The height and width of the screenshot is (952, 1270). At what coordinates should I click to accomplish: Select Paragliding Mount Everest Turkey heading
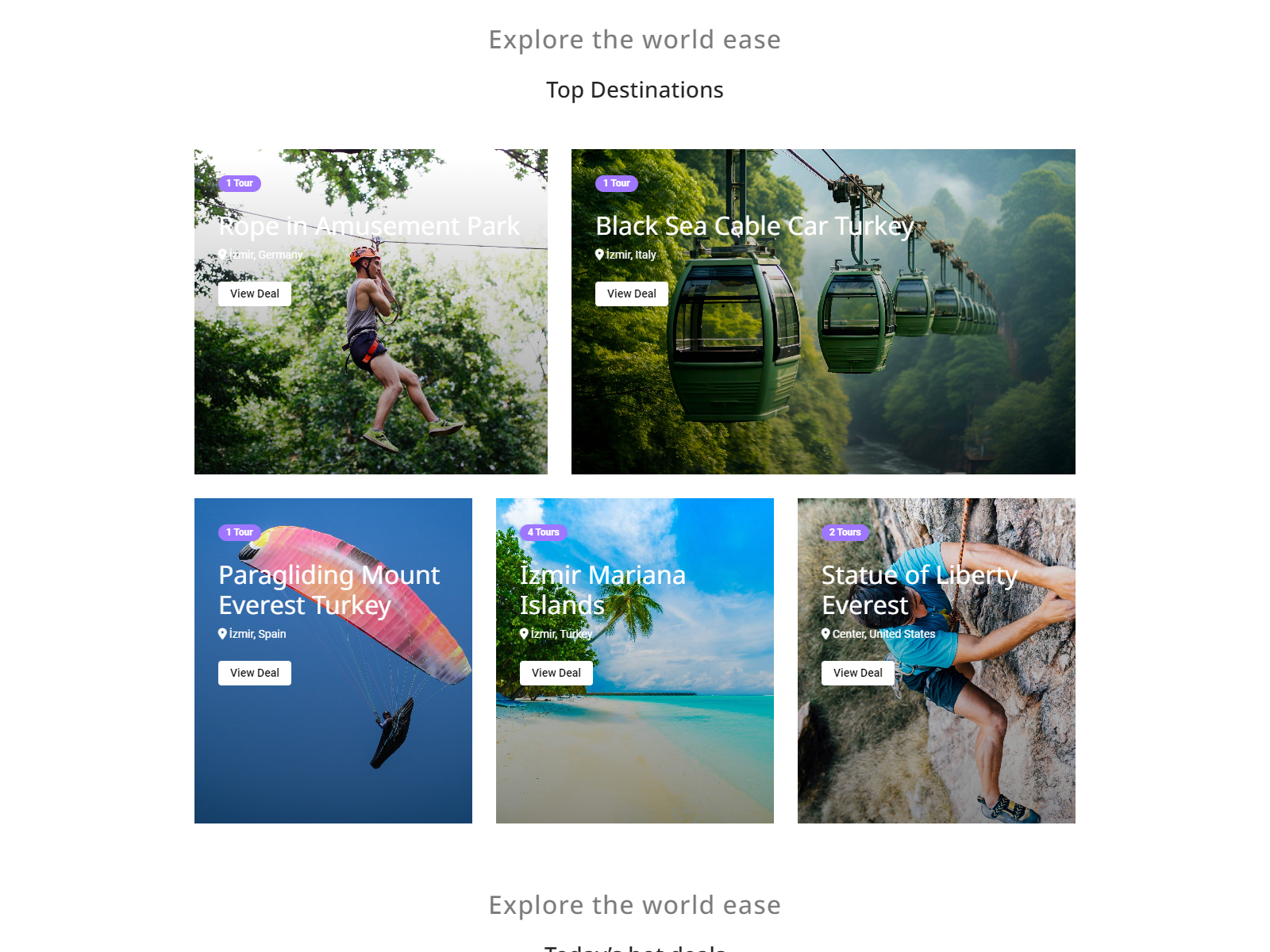pyautogui.click(x=329, y=590)
